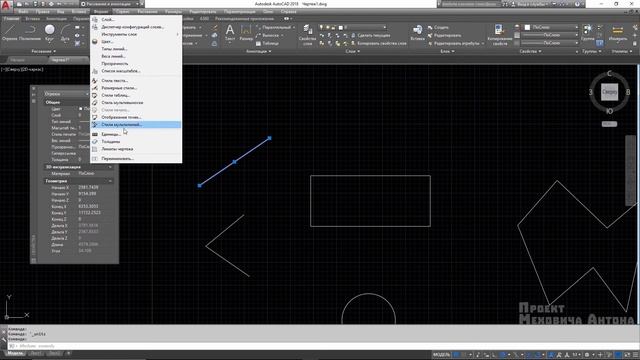Viewport: 640px width, 360px height.
Task: Select the Круг (circle) tool
Action: (49, 32)
